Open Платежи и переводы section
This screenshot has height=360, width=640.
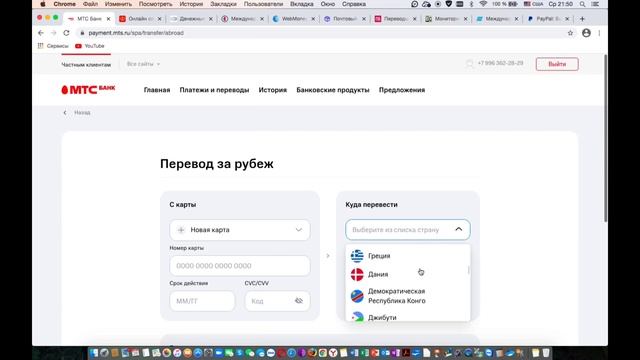pyautogui.click(x=214, y=90)
